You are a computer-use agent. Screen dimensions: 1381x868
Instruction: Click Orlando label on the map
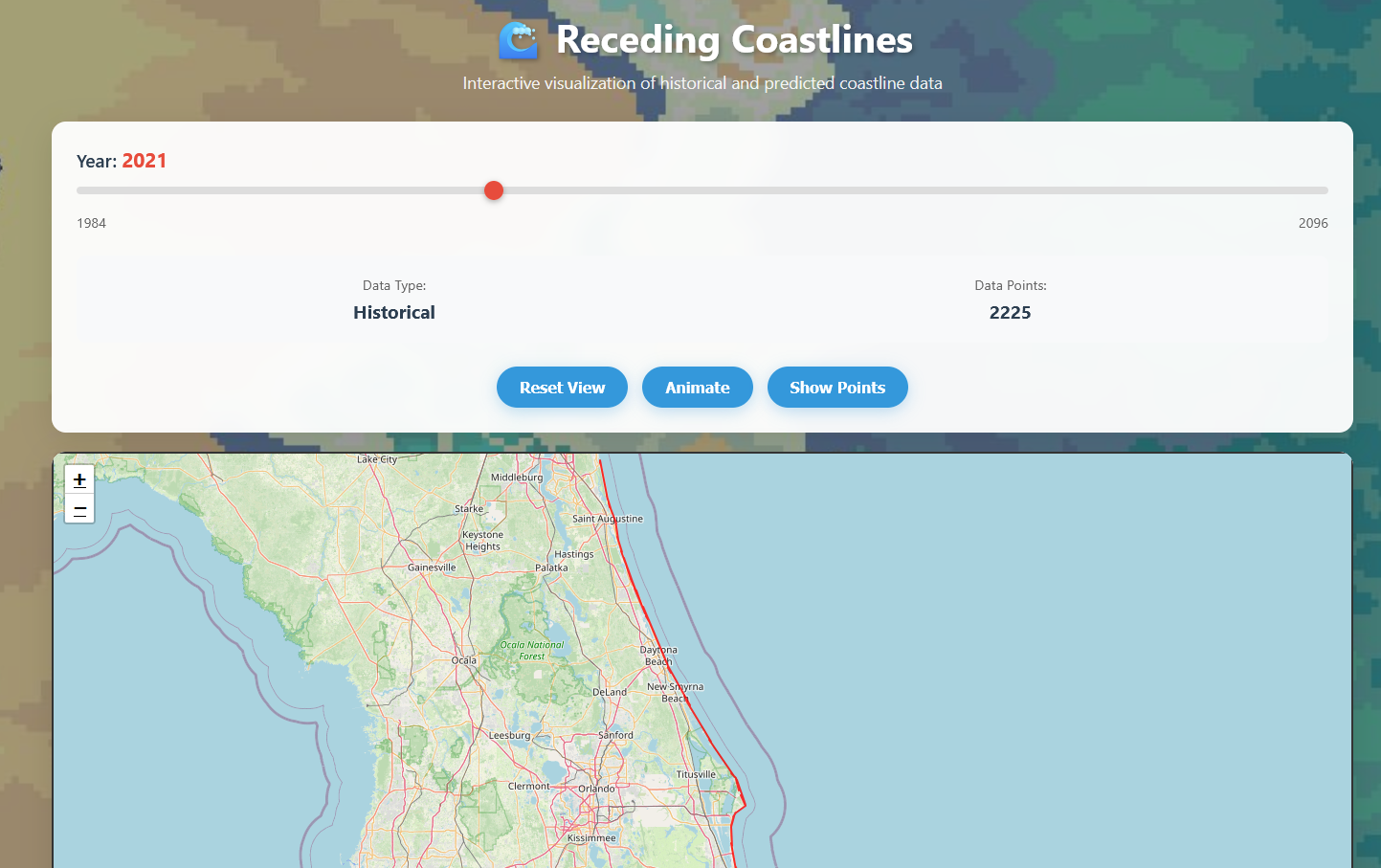596,789
